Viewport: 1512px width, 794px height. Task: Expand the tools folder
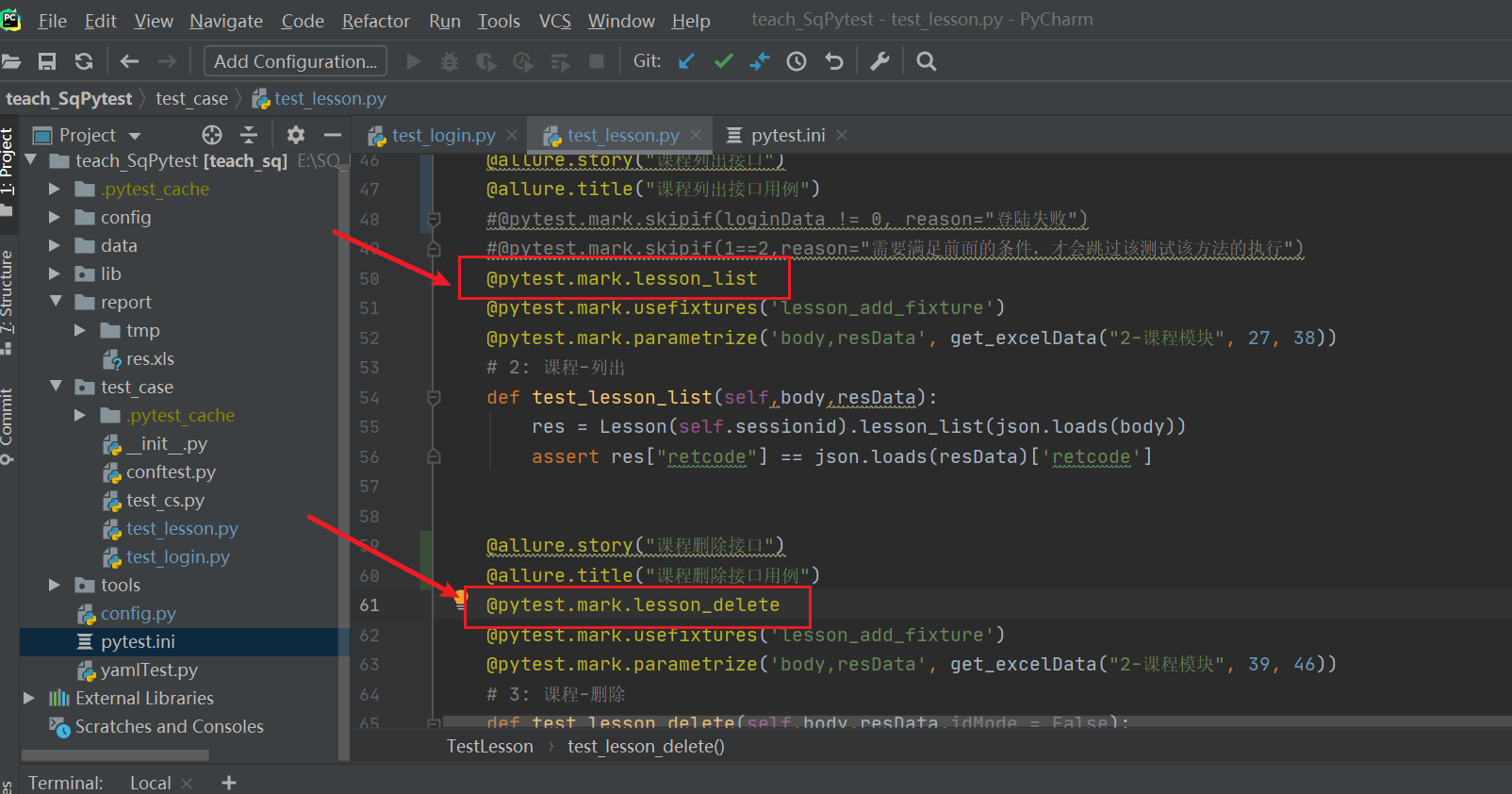[x=55, y=585]
